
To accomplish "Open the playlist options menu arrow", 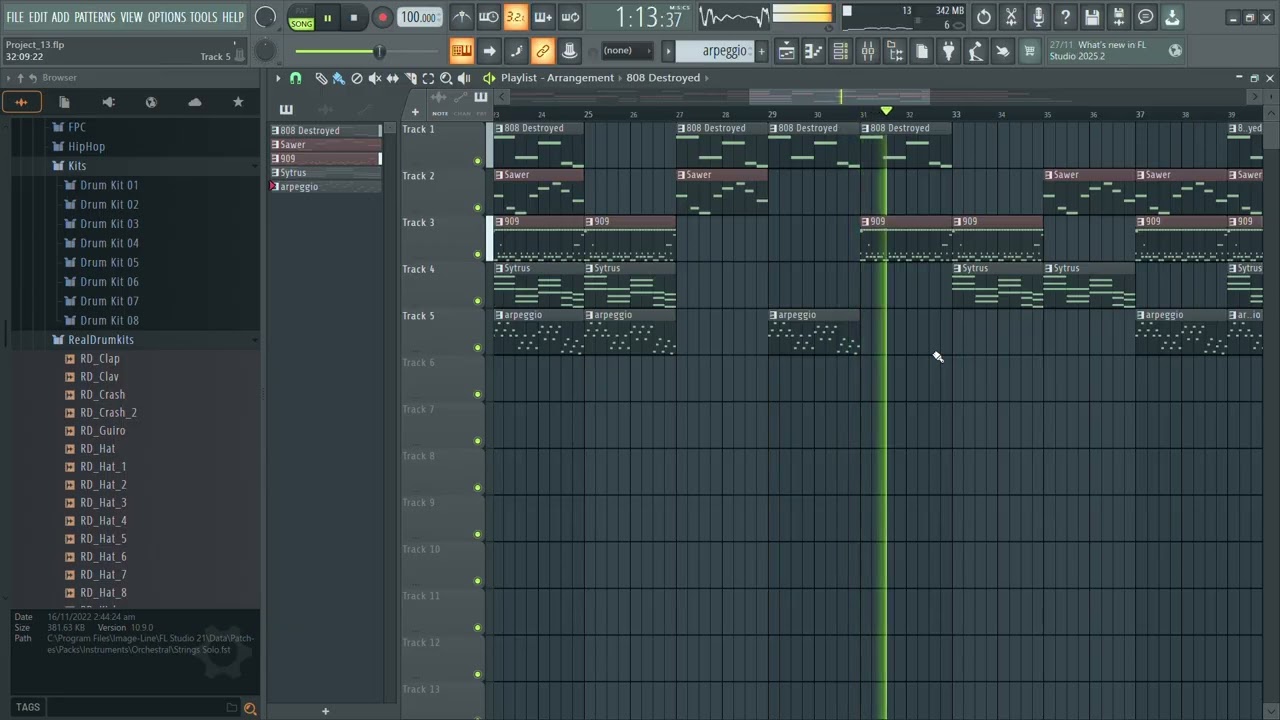I will (x=279, y=78).
